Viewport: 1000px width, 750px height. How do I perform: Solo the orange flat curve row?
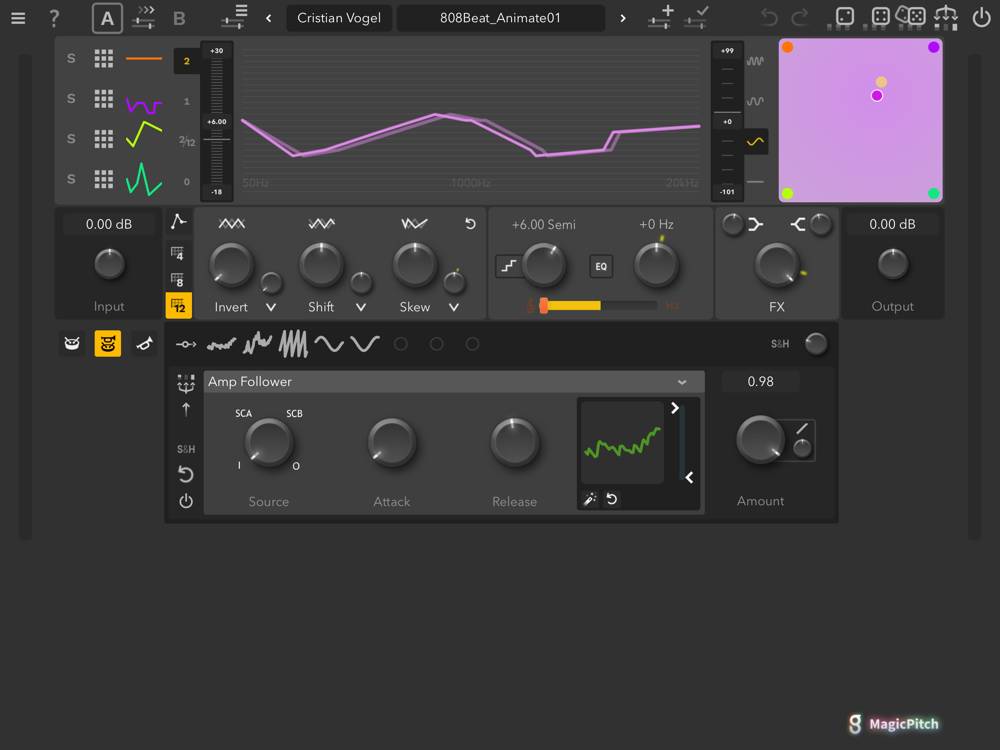pyautogui.click(x=71, y=59)
